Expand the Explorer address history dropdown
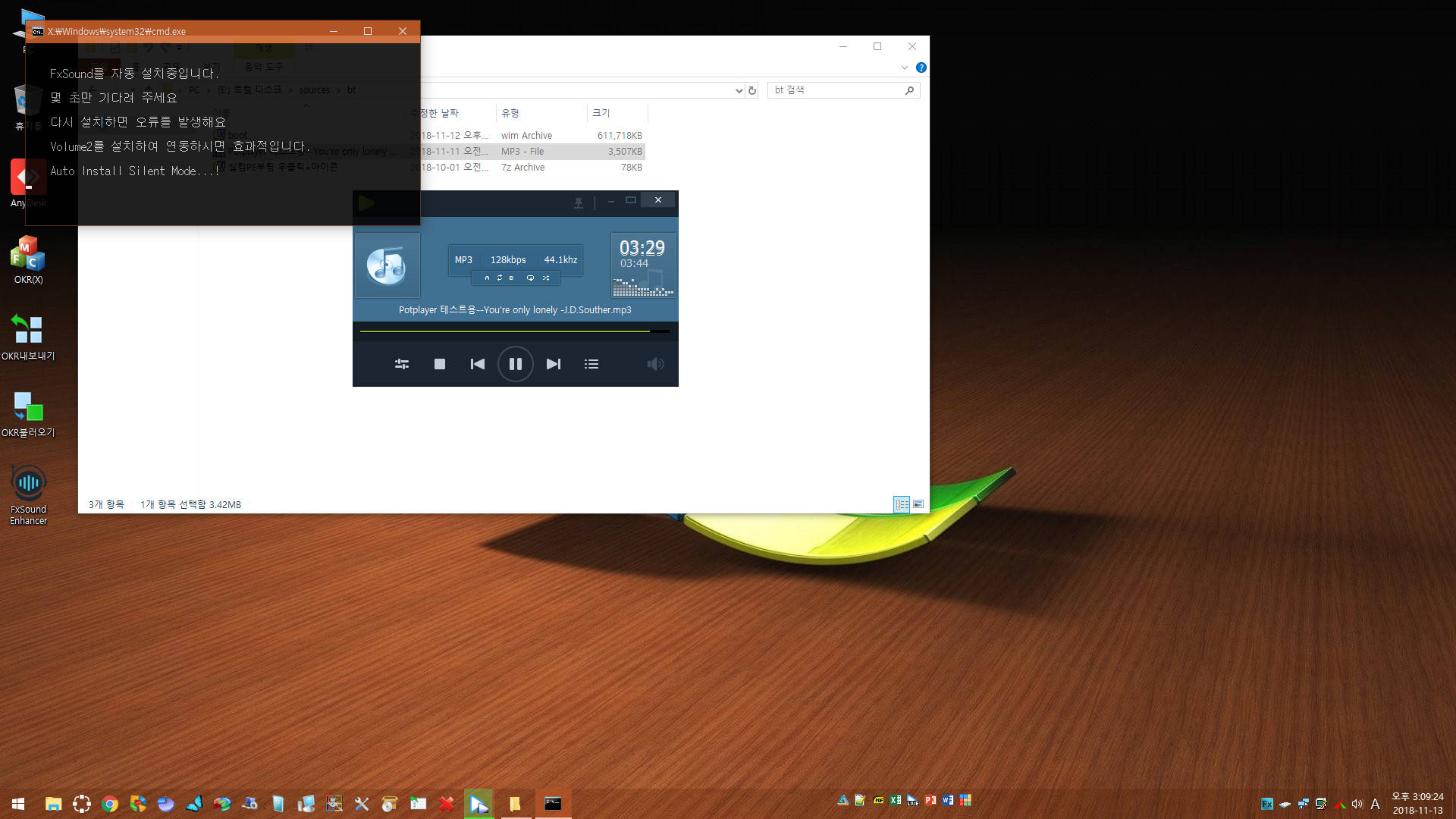1456x819 pixels. pyautogui.click(x=739, y=90)
